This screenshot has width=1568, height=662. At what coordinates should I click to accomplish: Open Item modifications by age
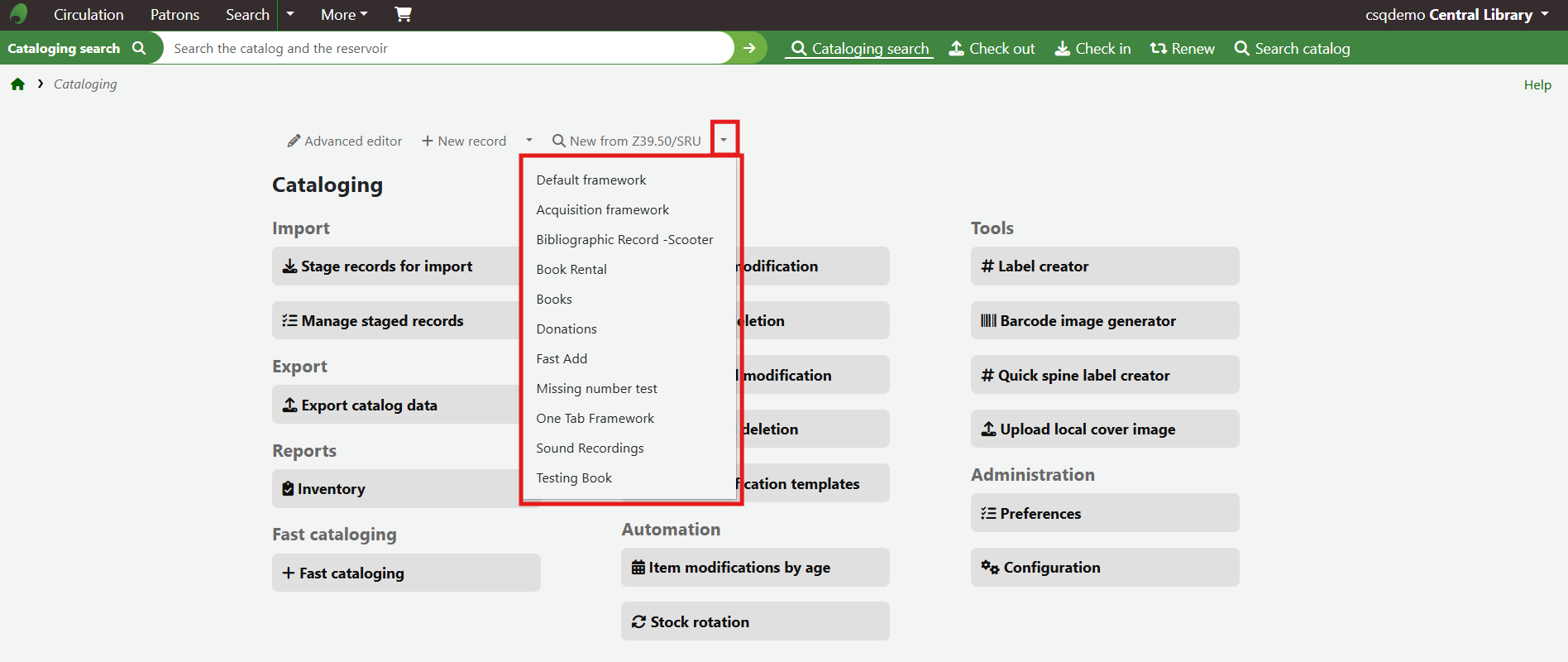coord(754,568)
